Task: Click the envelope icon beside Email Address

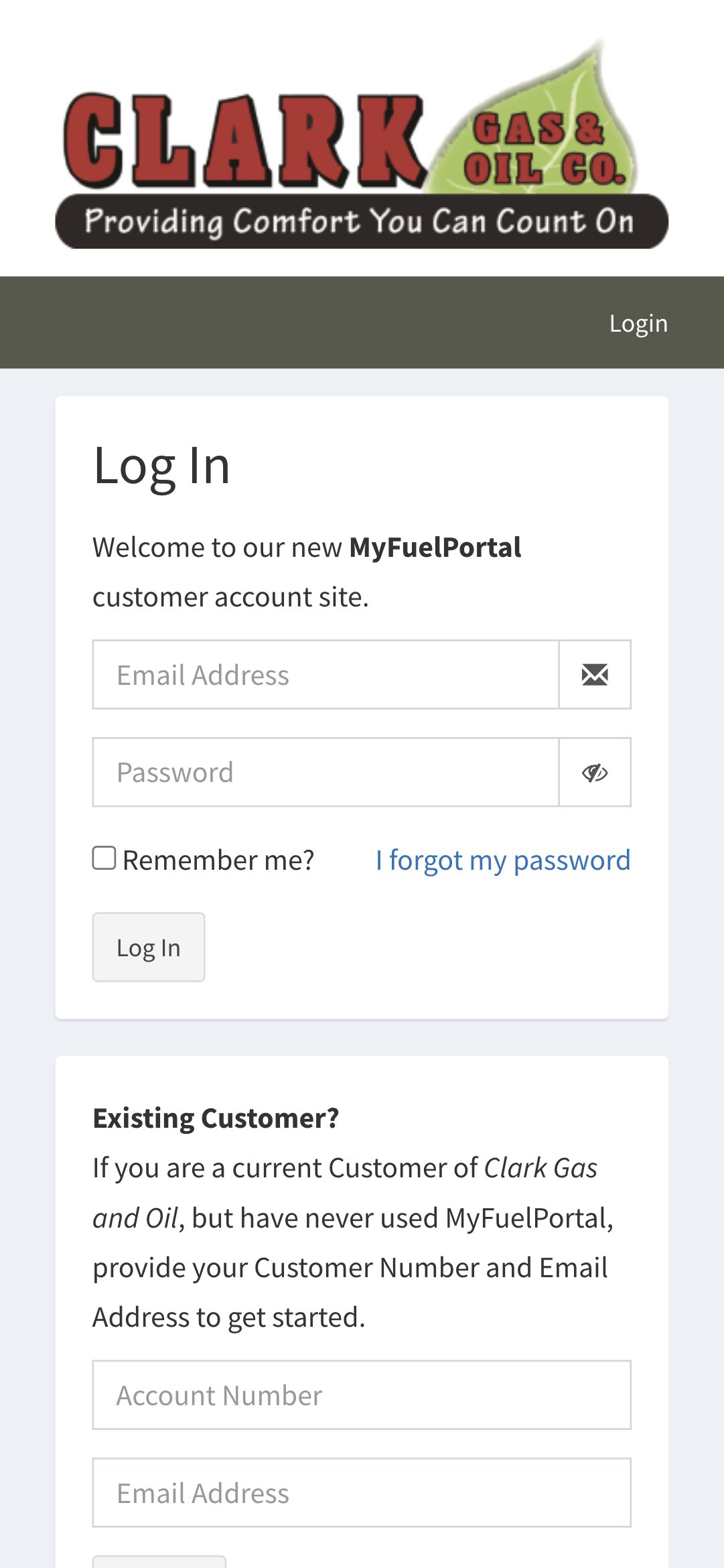Action: (x=595, y=675)
